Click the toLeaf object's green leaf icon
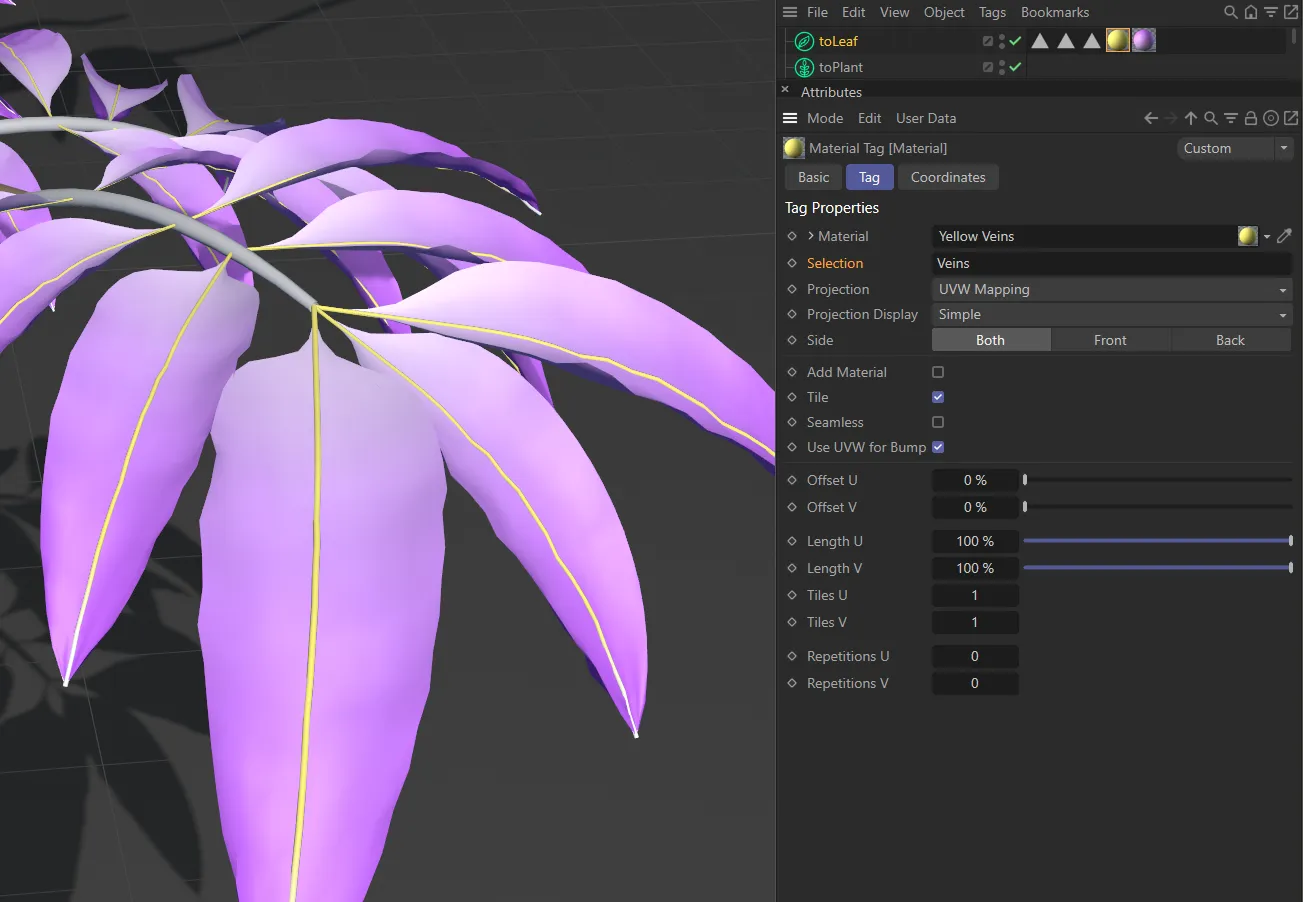Image resolution: width=1303 pixels, height=902 pixels. click(x=802, y=41)
